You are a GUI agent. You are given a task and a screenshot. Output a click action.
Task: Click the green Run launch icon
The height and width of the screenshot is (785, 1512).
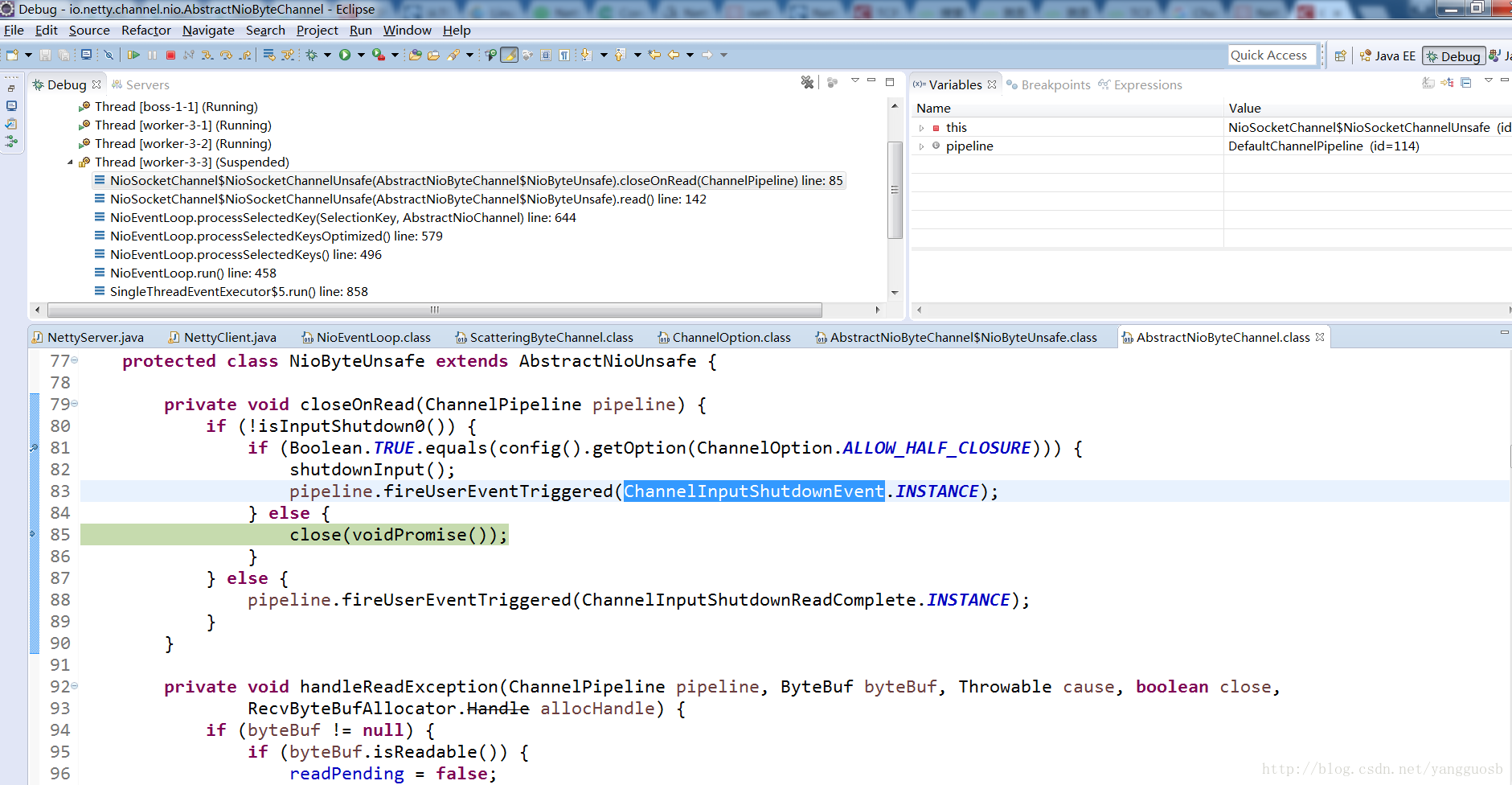(345, 55)
